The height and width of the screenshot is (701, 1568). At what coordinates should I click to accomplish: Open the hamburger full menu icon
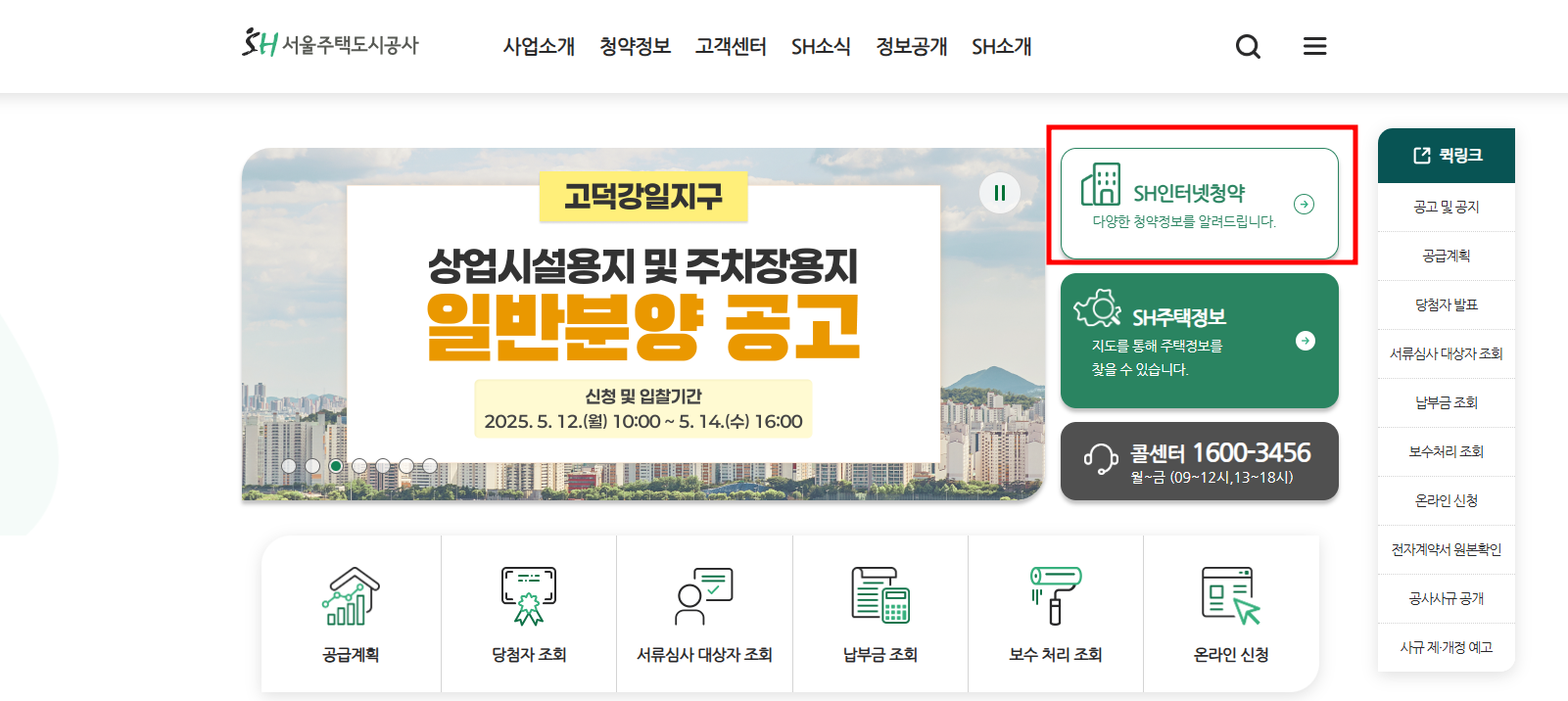[1314, 46]
